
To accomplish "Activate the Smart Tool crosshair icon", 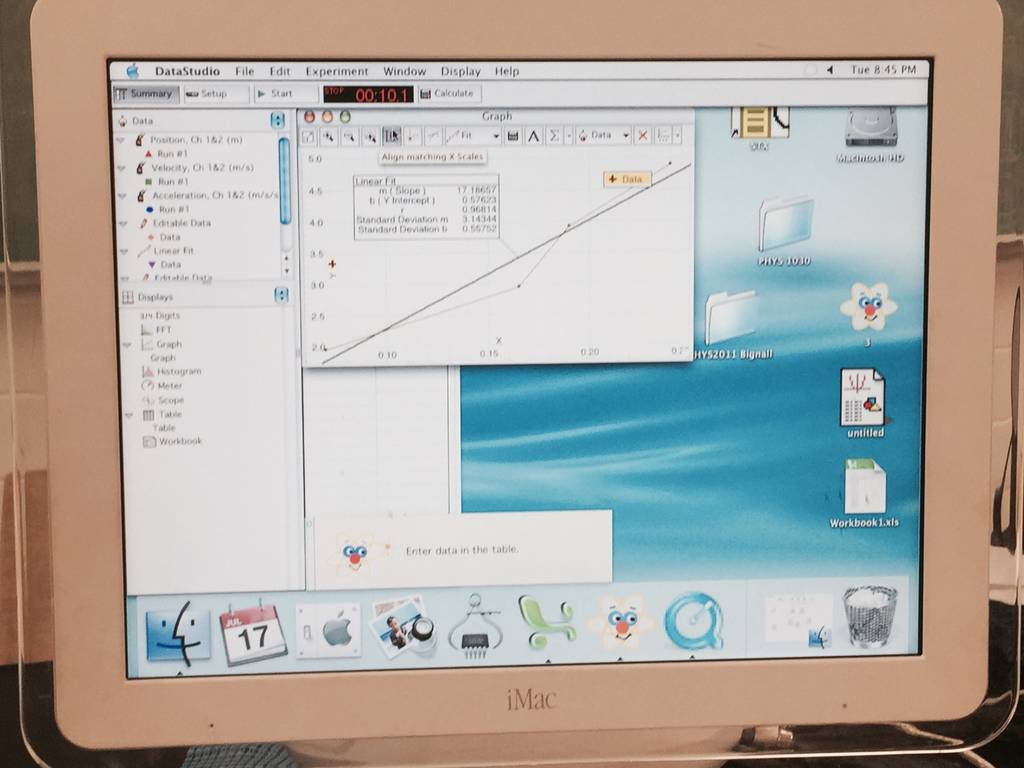I will (x=413, y=136).
